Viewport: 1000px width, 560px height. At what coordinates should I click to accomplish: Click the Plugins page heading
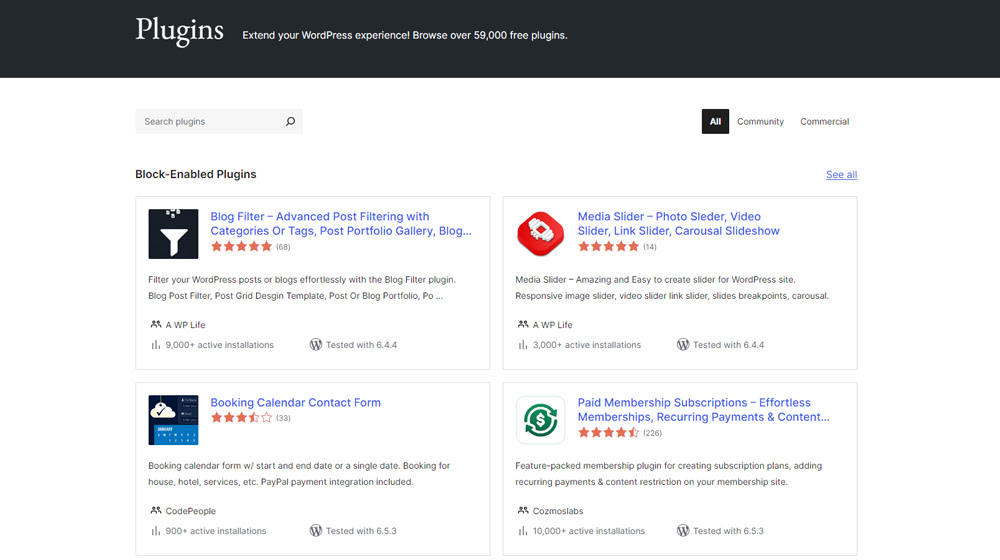(x=179, y=31)
